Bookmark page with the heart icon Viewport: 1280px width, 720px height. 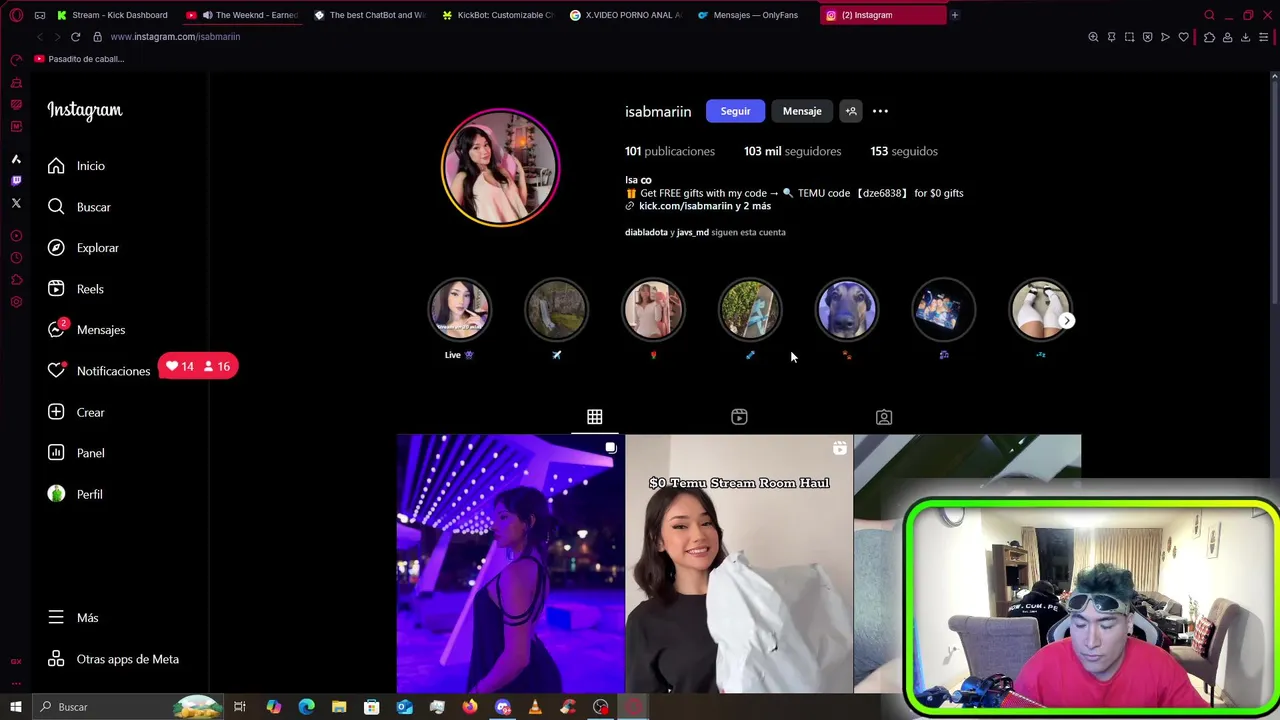(x=1184, y=37)
